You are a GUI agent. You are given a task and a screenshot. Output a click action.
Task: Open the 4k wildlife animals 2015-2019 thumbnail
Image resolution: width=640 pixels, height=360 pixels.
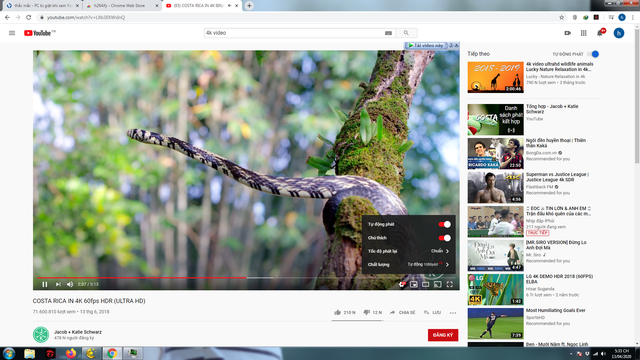[x=496, y=77]
